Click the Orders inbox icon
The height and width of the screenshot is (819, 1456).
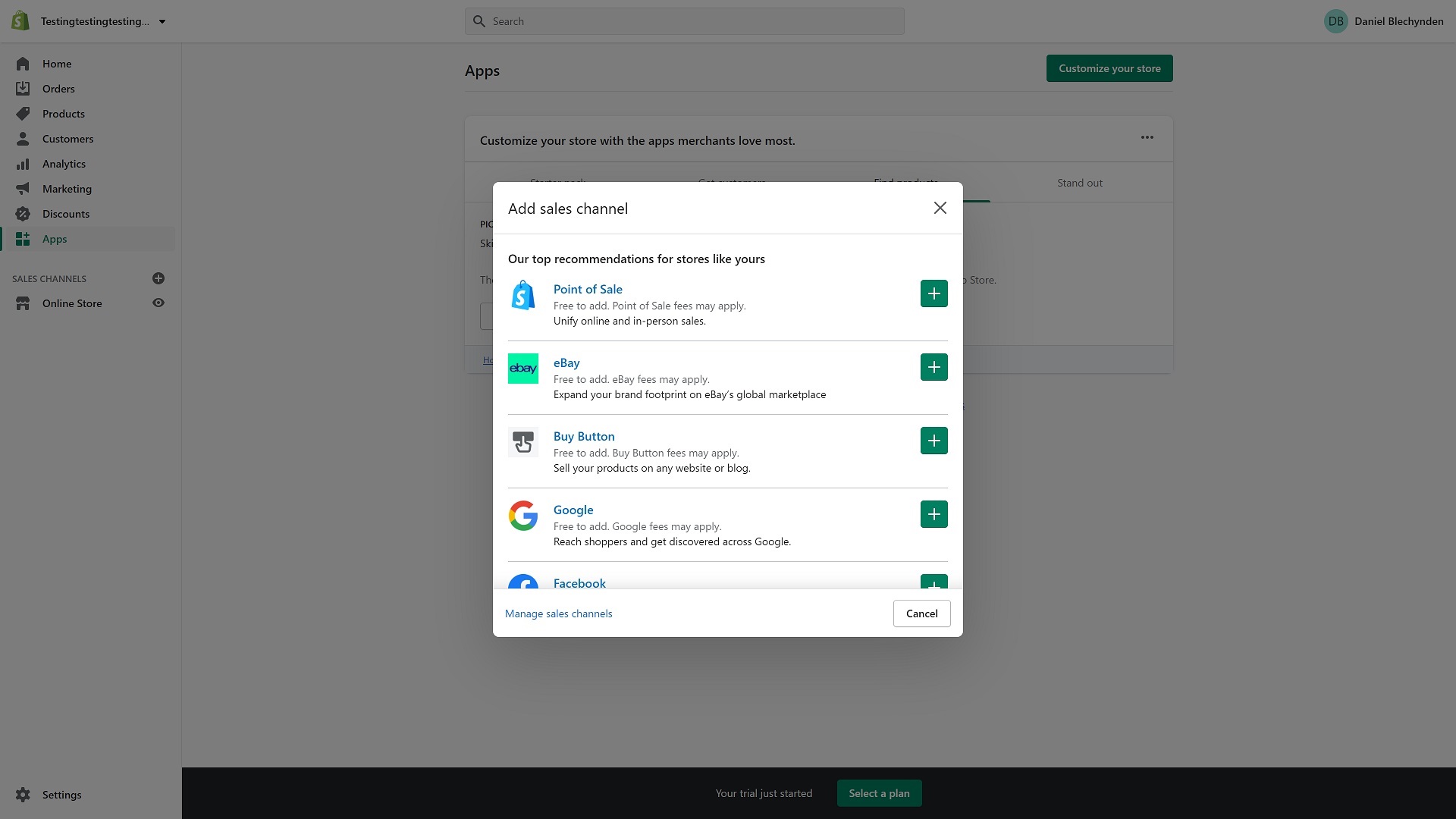[23, 89]
